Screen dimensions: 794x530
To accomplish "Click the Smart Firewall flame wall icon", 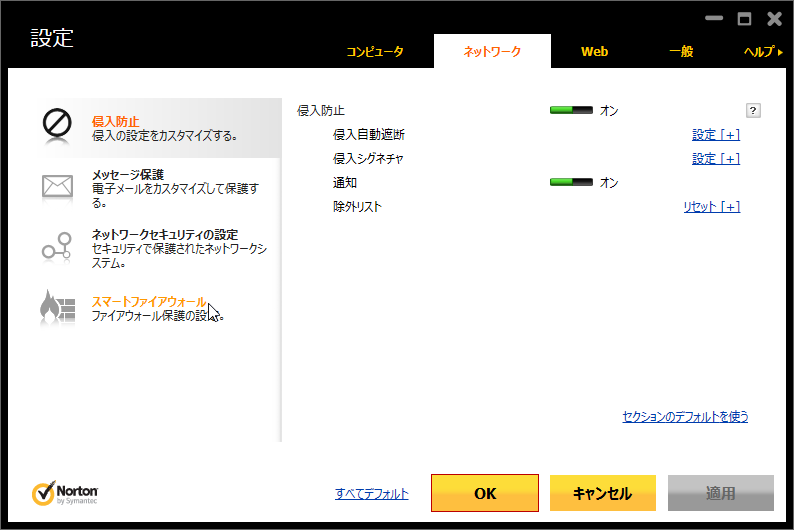I will coord(57,308).
